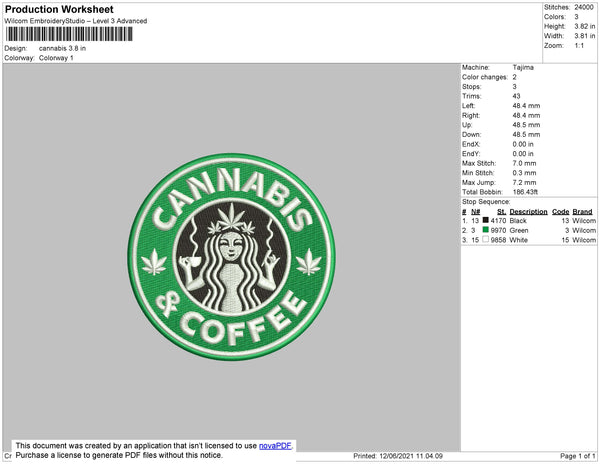This screenshot has height=464, width=600.
Task: Click the Description column header
Action: click(528, 212)
